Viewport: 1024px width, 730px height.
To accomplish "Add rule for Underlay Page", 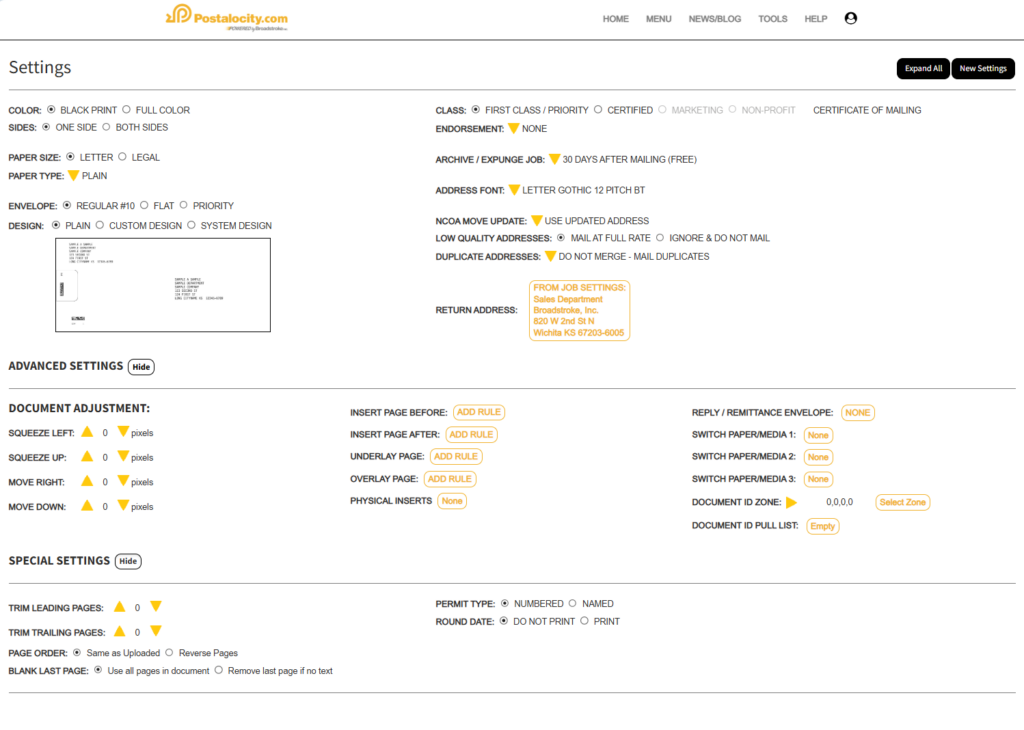I will [x=456, y=456].
